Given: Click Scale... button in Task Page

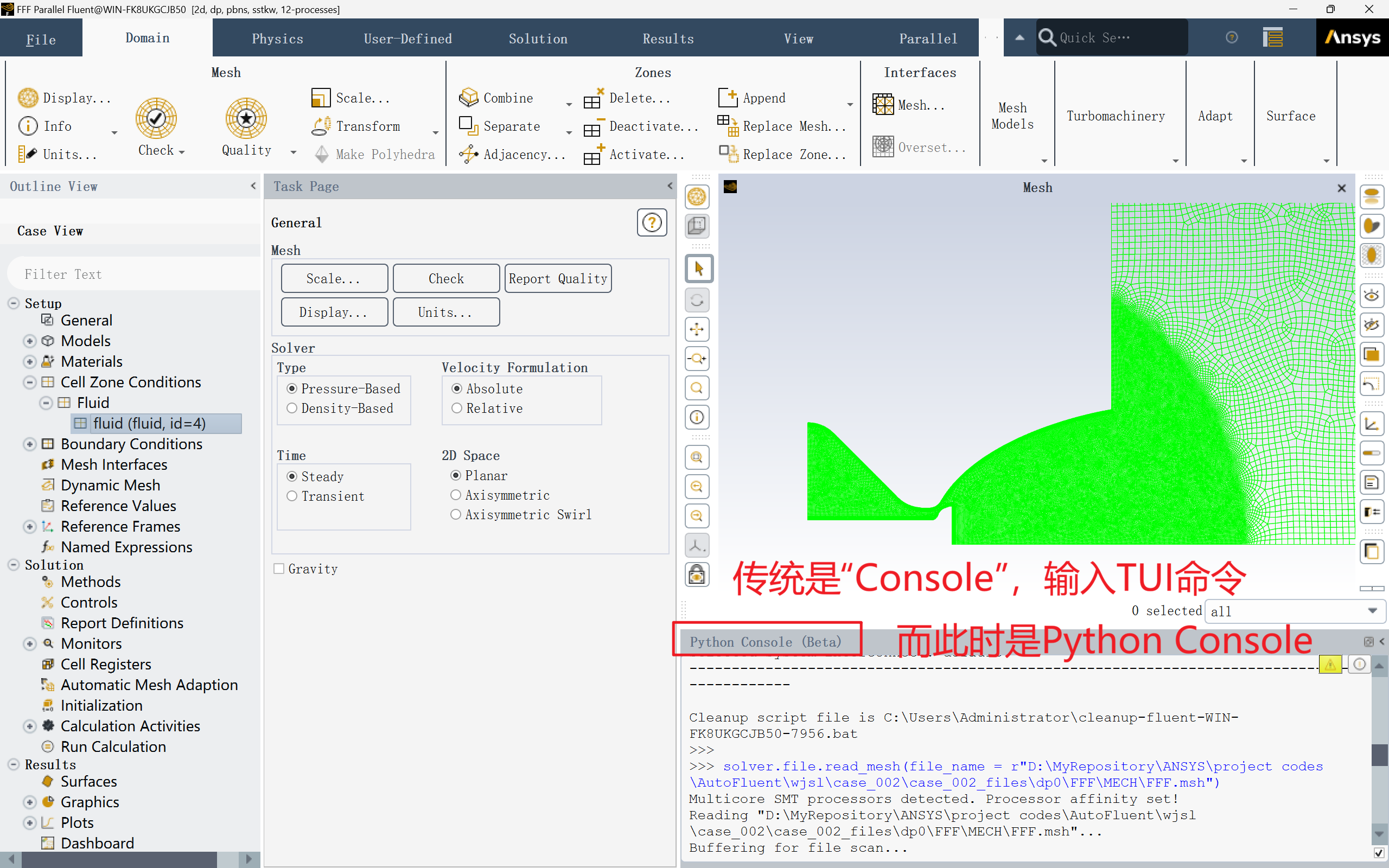Looking at the screenshot, I should tap(334, 279).
